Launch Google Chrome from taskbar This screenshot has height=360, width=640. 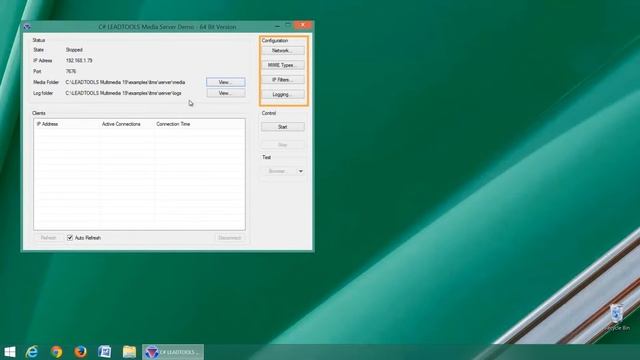[56, 352]
